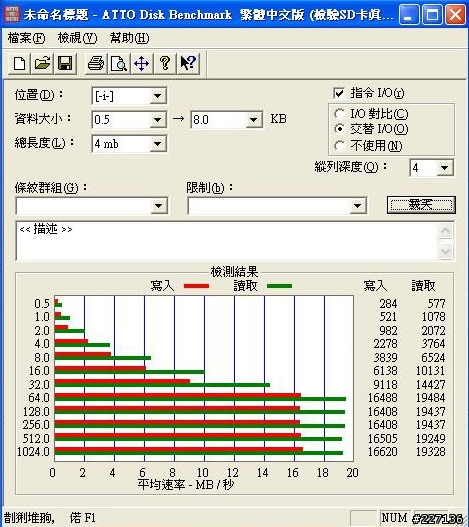Open the 資料大小 start size 0.5 dropdown

click(157, 120)
